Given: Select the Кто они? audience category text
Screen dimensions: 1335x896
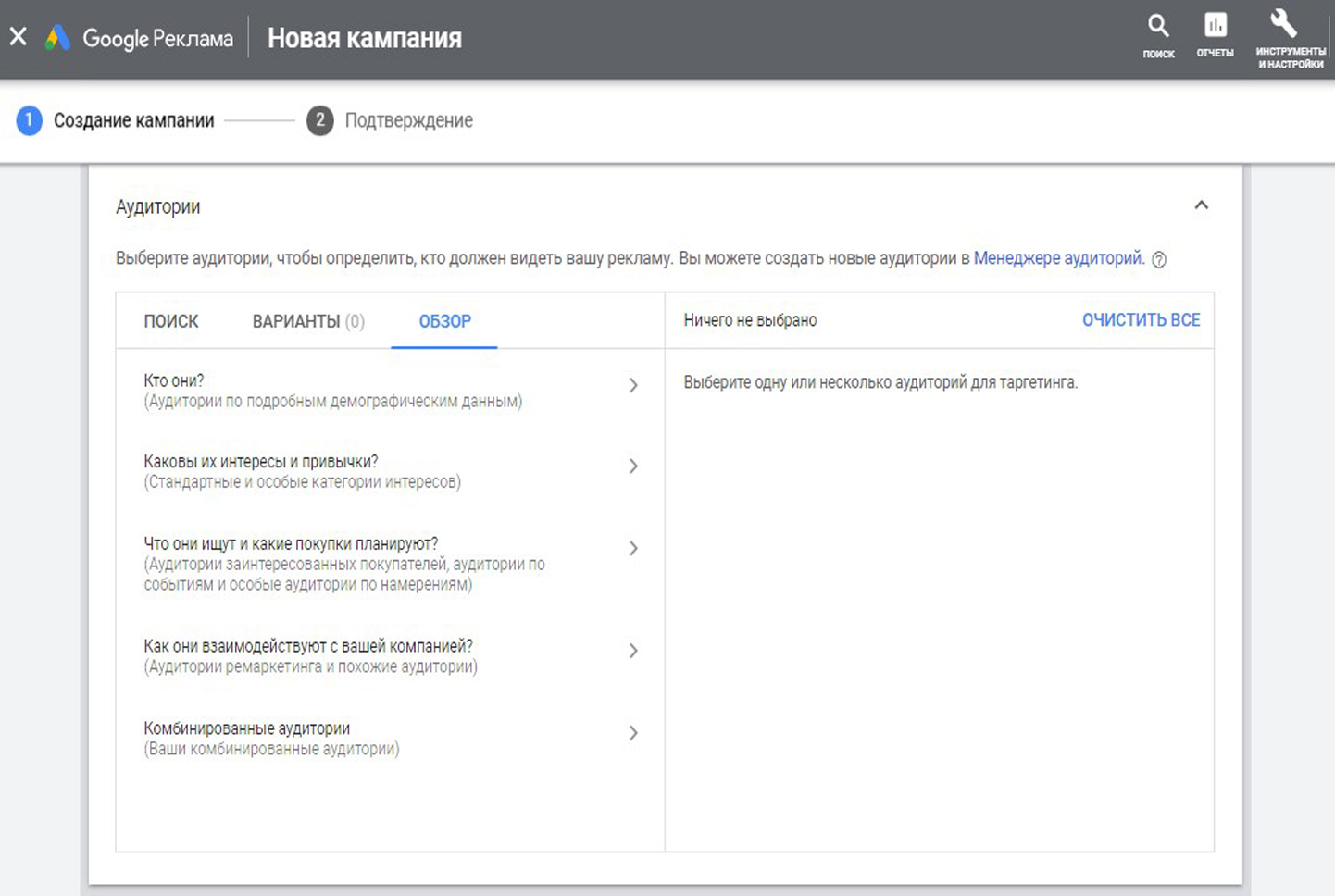Looking at the screenshot, I should [174, 380].
